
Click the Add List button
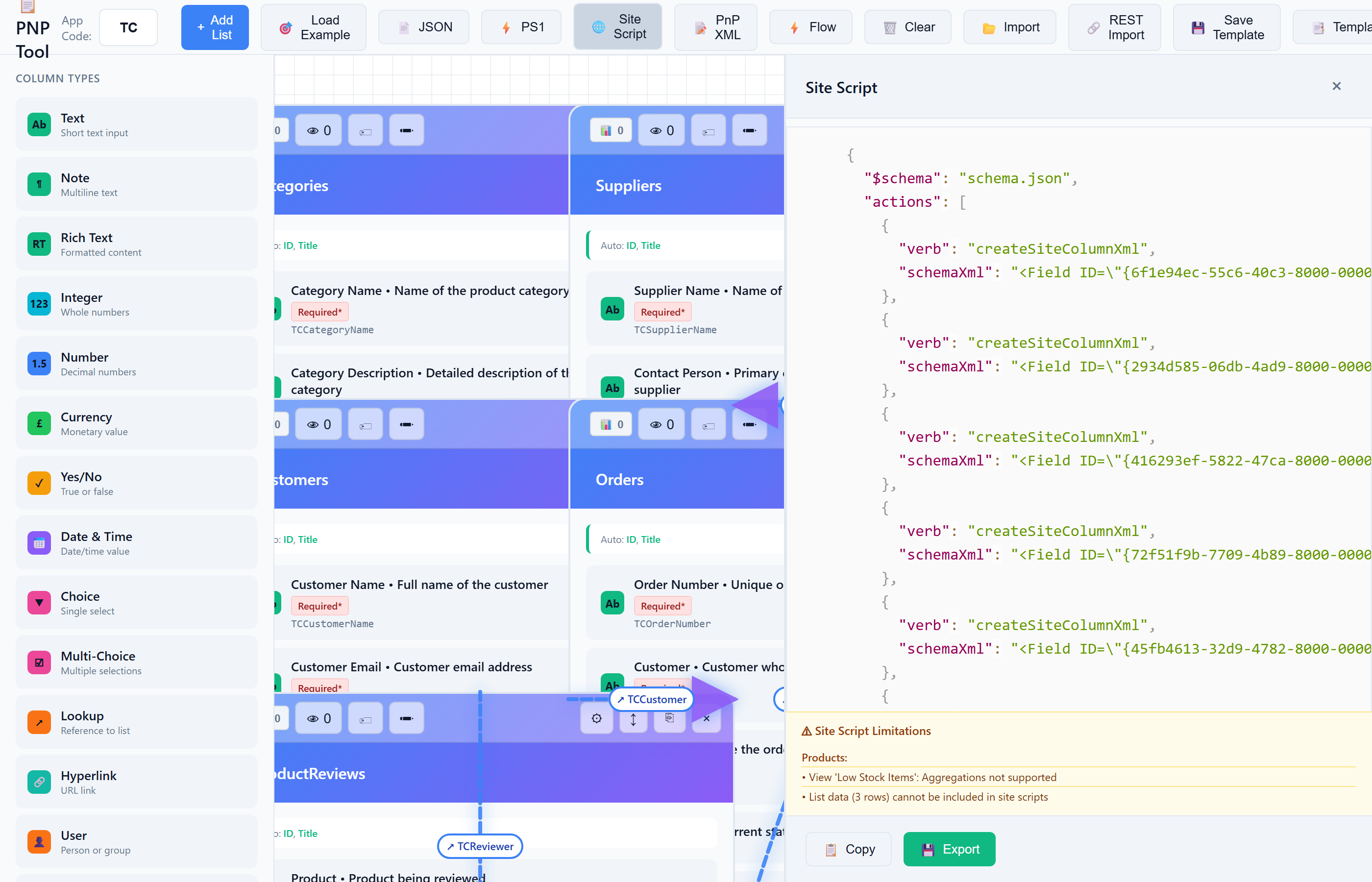coord(215,27)
